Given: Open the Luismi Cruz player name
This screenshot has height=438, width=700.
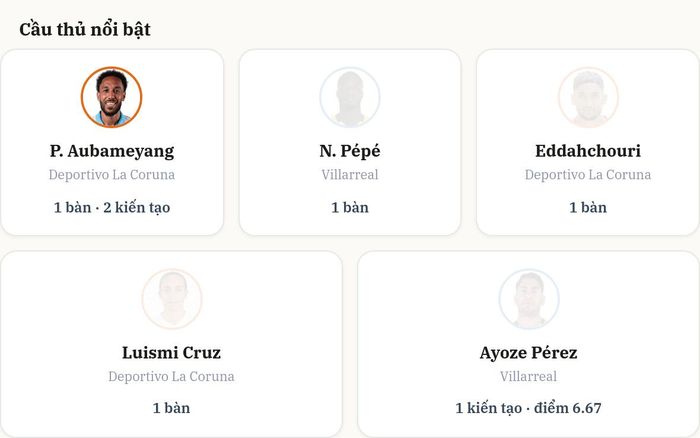Looking at the screenshot, I should coord(171,353).
